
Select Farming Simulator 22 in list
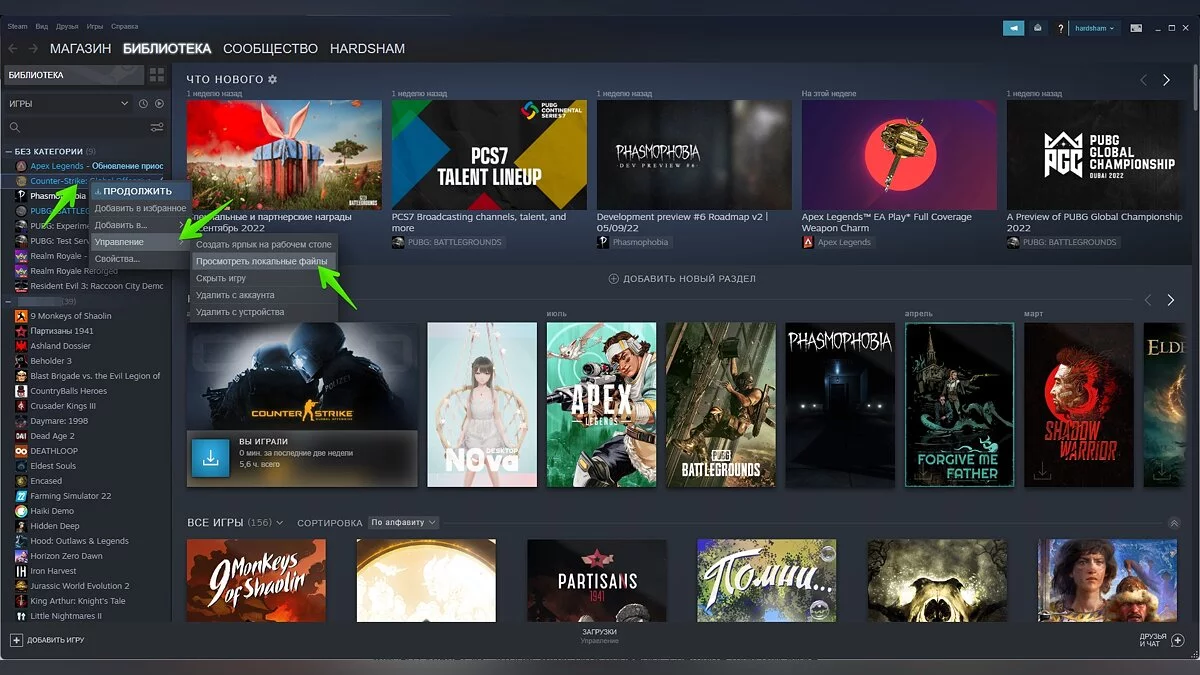70,496
